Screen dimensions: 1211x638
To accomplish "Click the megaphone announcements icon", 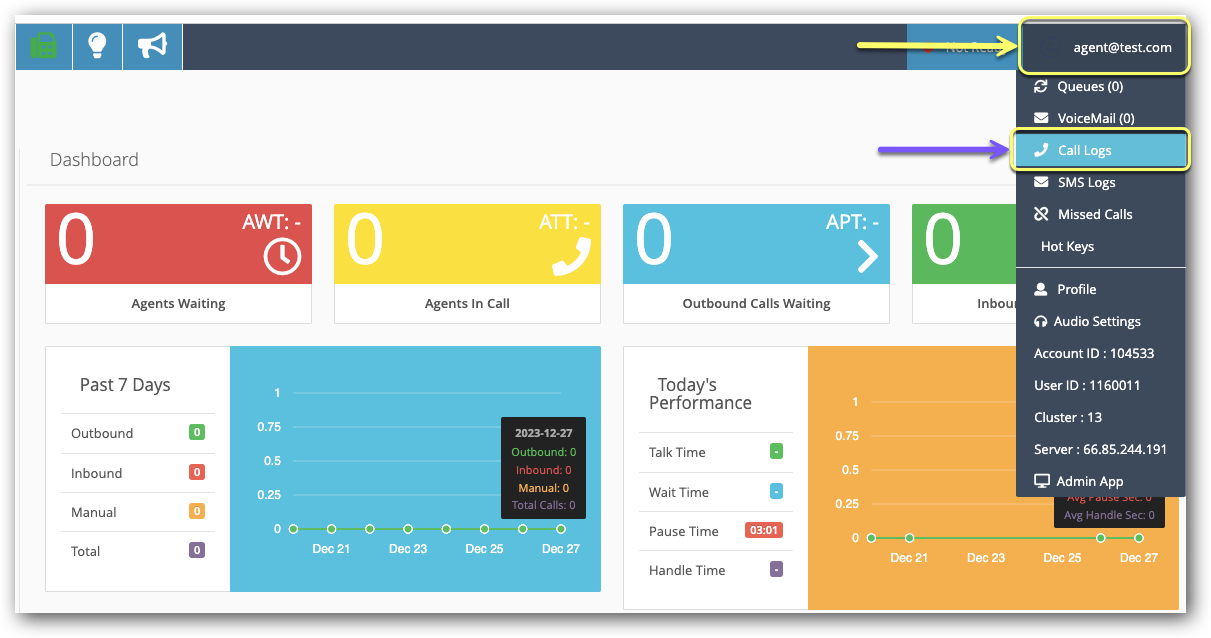I will [x=152, y=46].
